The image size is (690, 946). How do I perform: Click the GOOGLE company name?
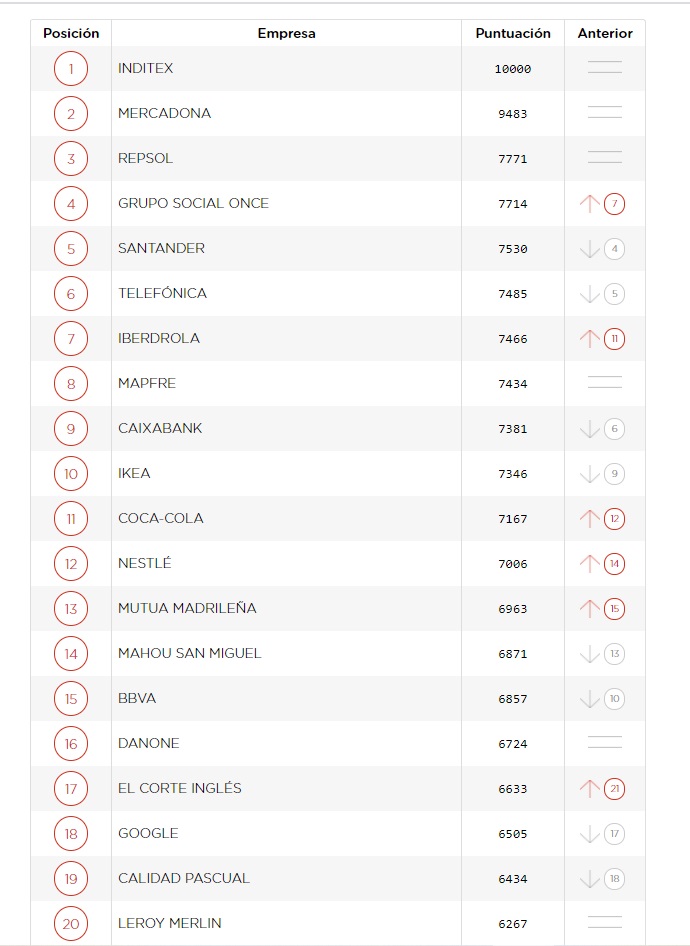148,833
